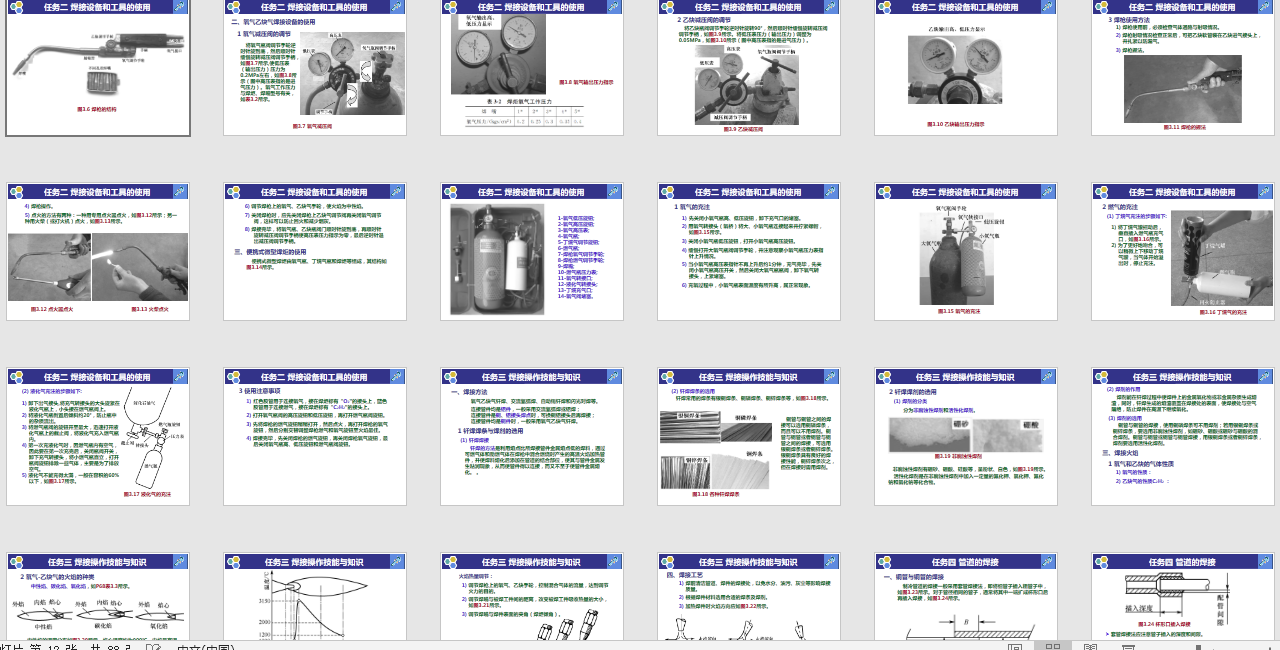Choose the slide with 图1.11 焊枪的握法
The height and width of the screenshot is (650, 1280).
1183,67
